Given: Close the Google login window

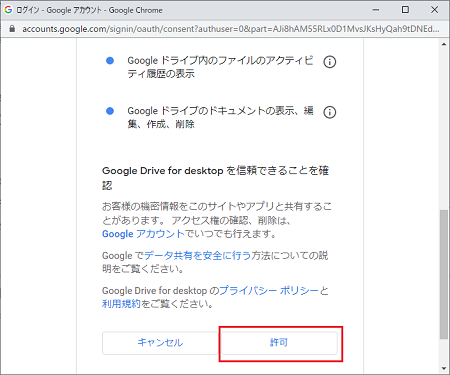Looking at the screenshot, I should [x=435, y=10].
